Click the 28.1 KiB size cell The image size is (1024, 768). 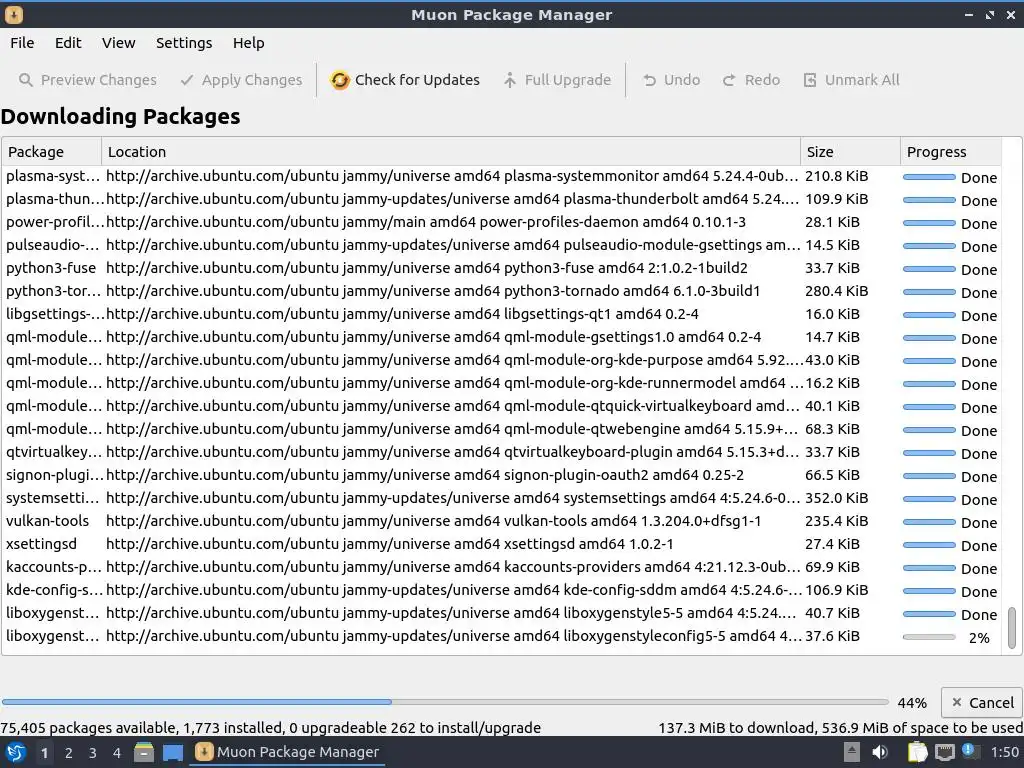(833, 223)
